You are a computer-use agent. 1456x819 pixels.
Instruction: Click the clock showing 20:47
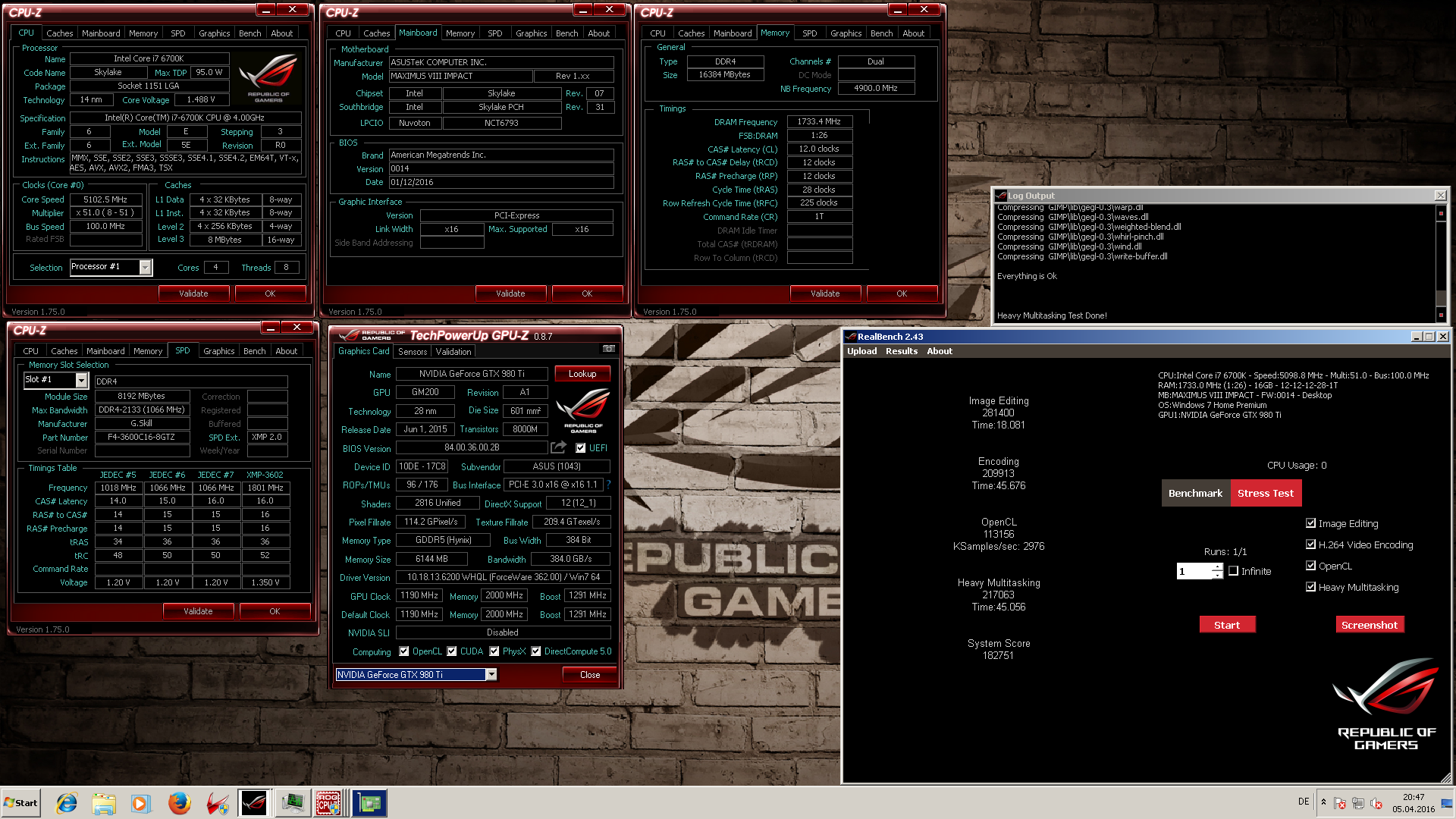[1414, 797]
